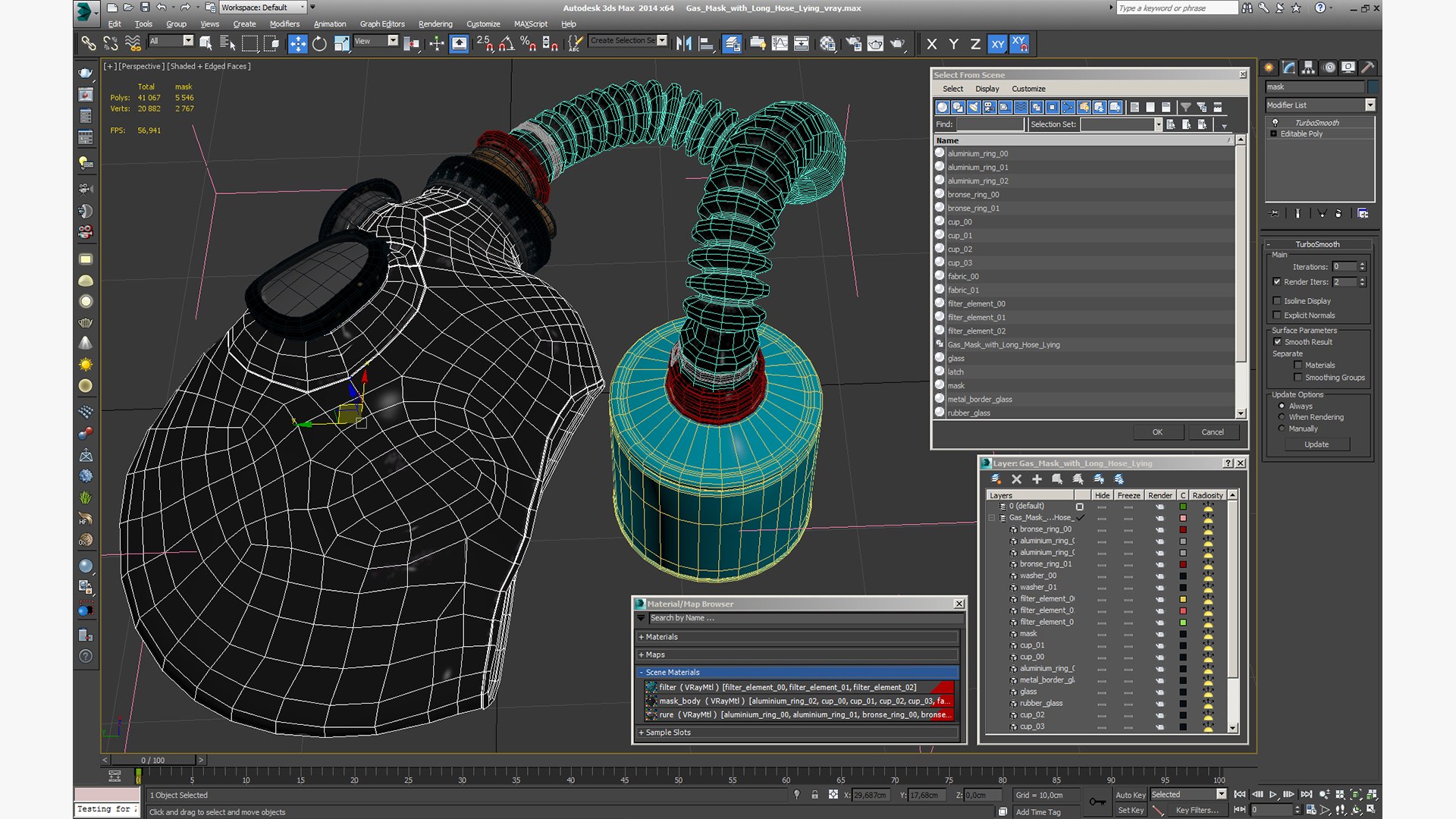Screen dimensions: 1456x819
Task: Click the bronze_ring_00 layer color swatch
Action: click(x=1182, y=529)
